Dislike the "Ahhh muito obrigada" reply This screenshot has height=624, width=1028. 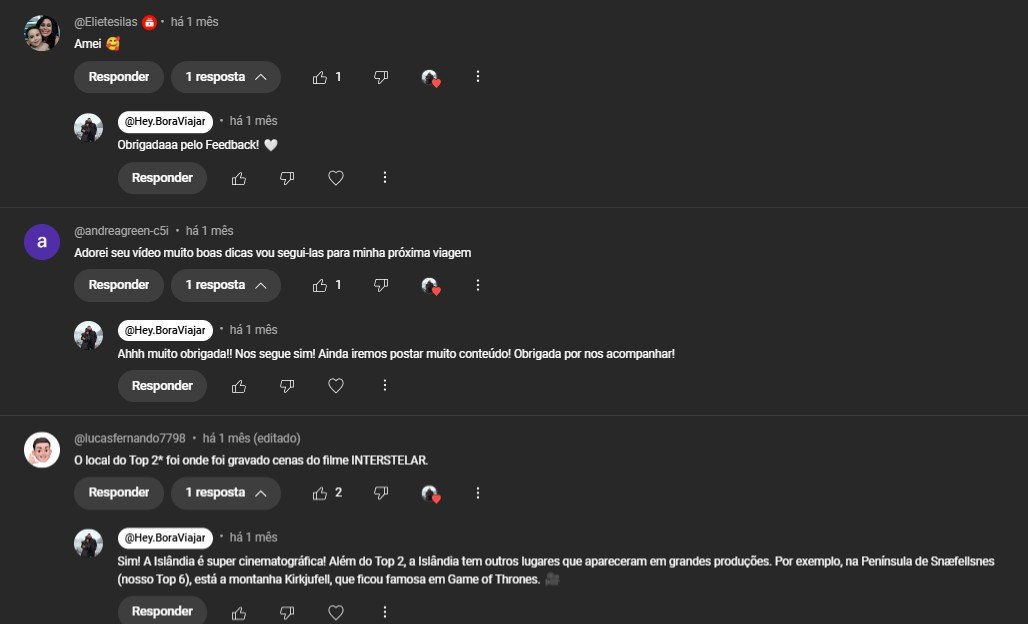tap(287, 386)
